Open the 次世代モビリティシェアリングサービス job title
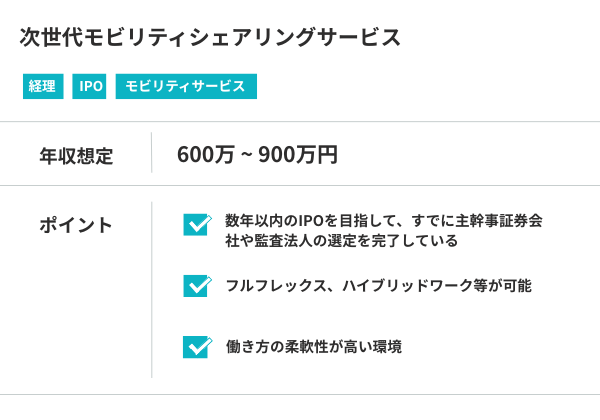600x420 pixels. (x=210, y=38)
